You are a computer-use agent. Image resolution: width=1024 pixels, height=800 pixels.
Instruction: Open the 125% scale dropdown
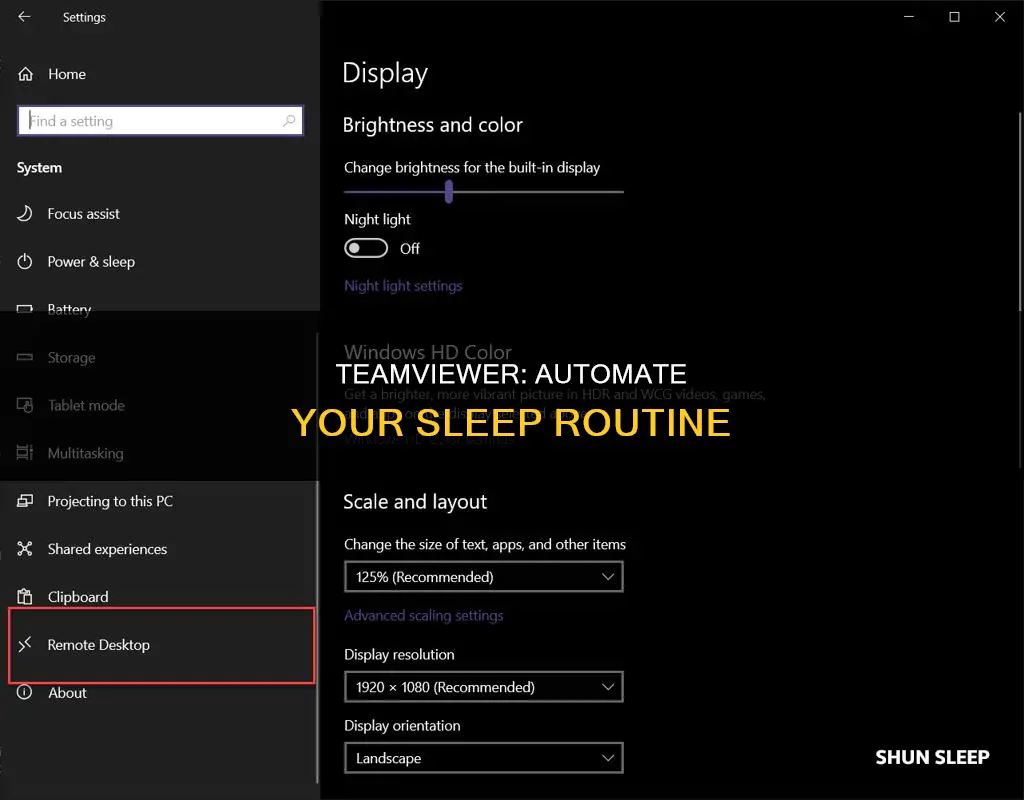[483, 577]
